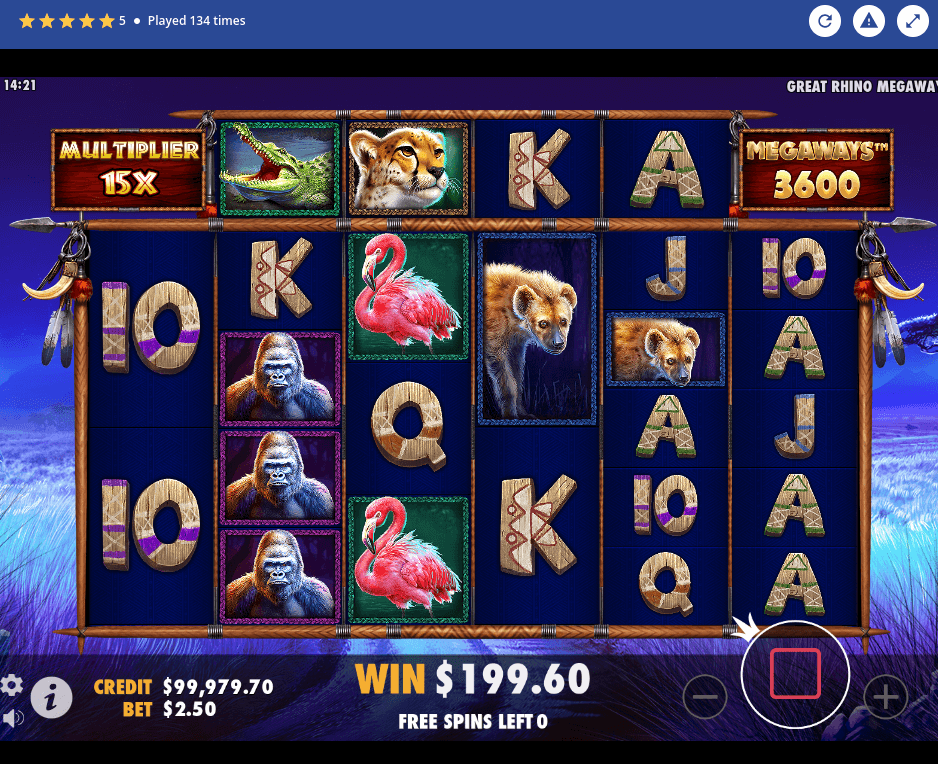Click the cheetah symbol in top row
Image resolution: width=938 pixels, height=764 pixels.
click(408, 169)
